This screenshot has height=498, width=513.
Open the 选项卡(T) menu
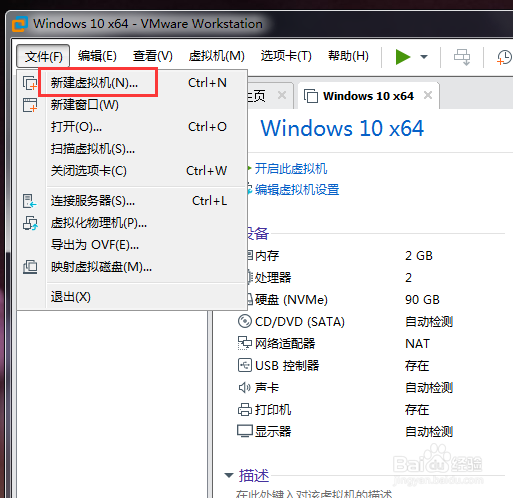pyautogui.click(x=286, y=56)
